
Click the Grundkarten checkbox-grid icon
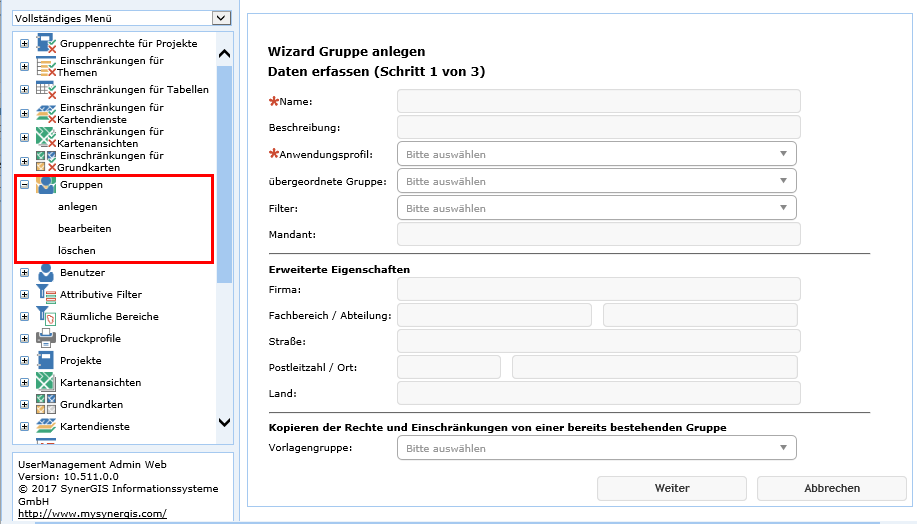(x=46, y=404)
